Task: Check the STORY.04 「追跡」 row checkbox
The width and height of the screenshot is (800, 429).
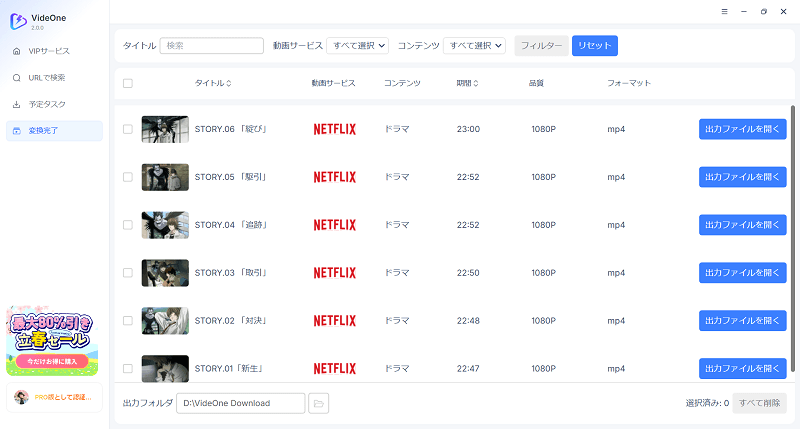Action: point(128,225)
